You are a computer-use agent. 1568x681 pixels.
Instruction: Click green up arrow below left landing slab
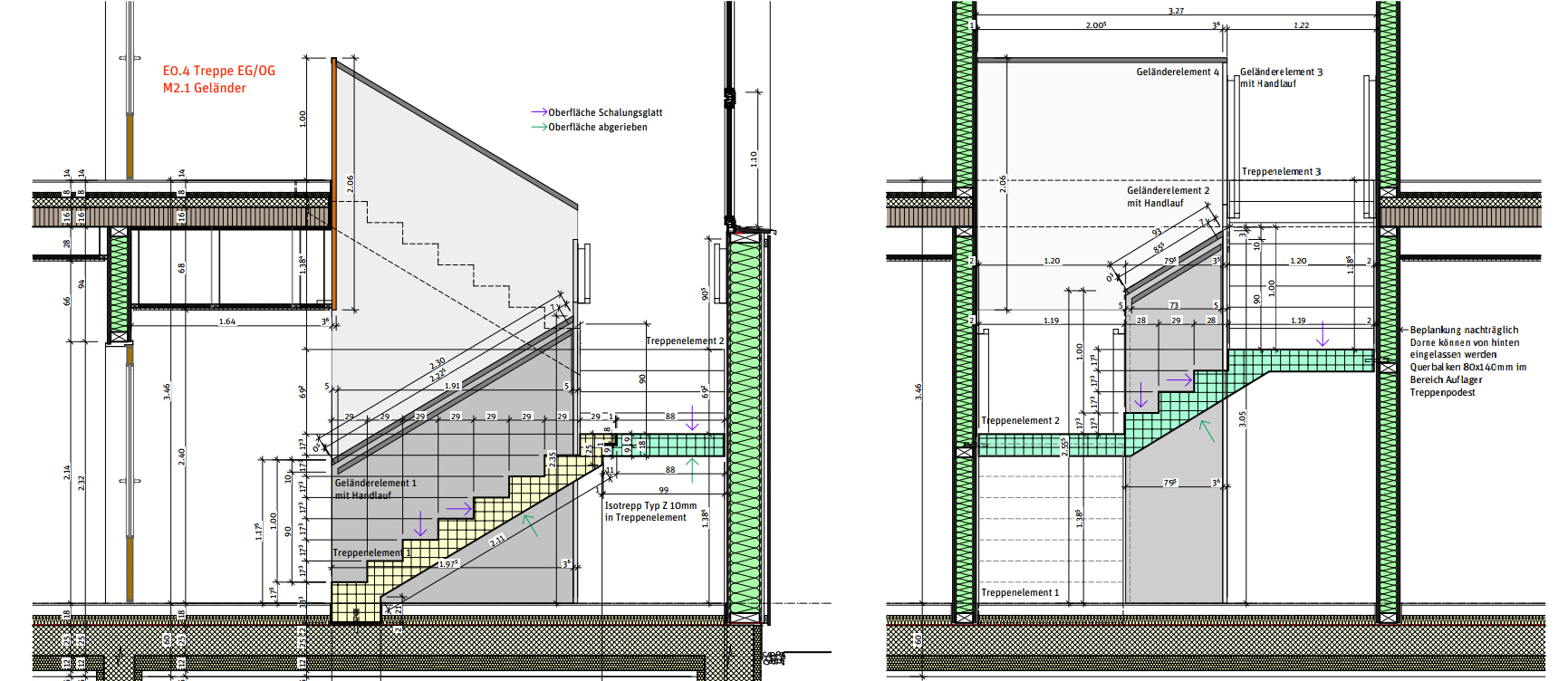click(693, 470)
